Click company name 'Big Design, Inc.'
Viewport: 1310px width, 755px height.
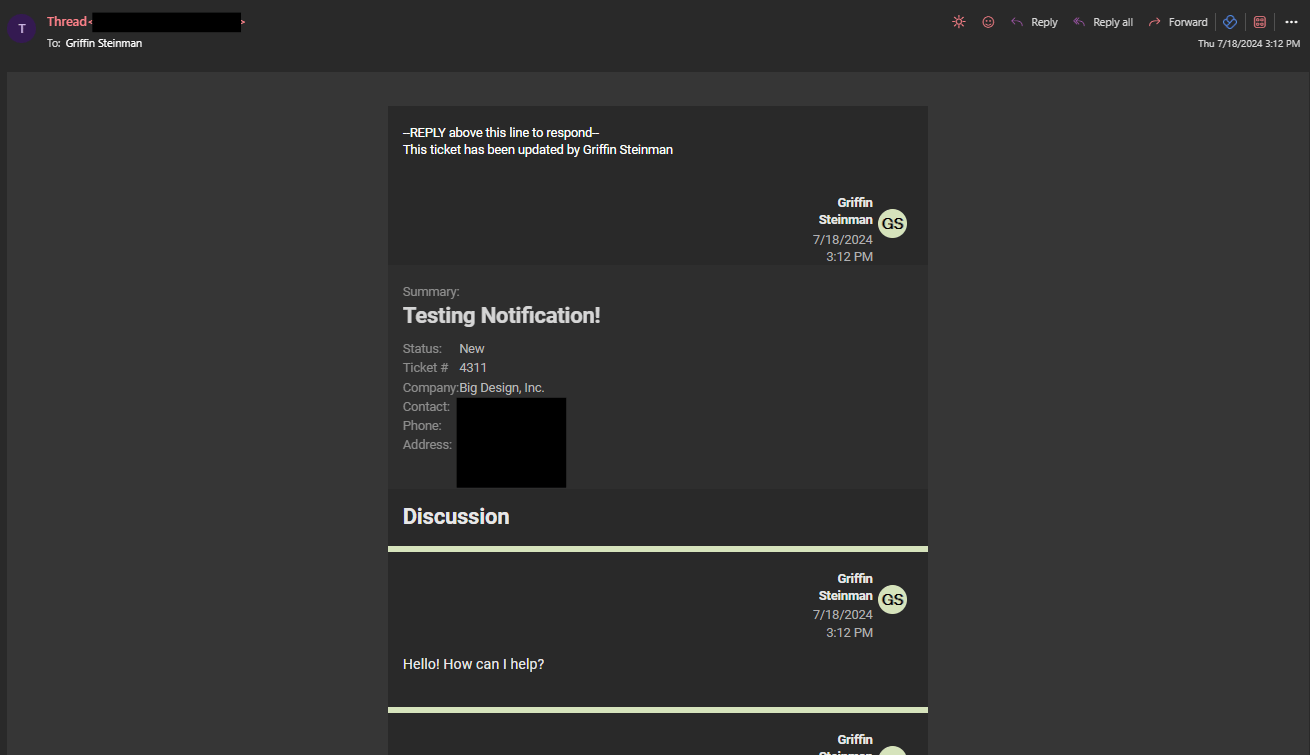502,388
